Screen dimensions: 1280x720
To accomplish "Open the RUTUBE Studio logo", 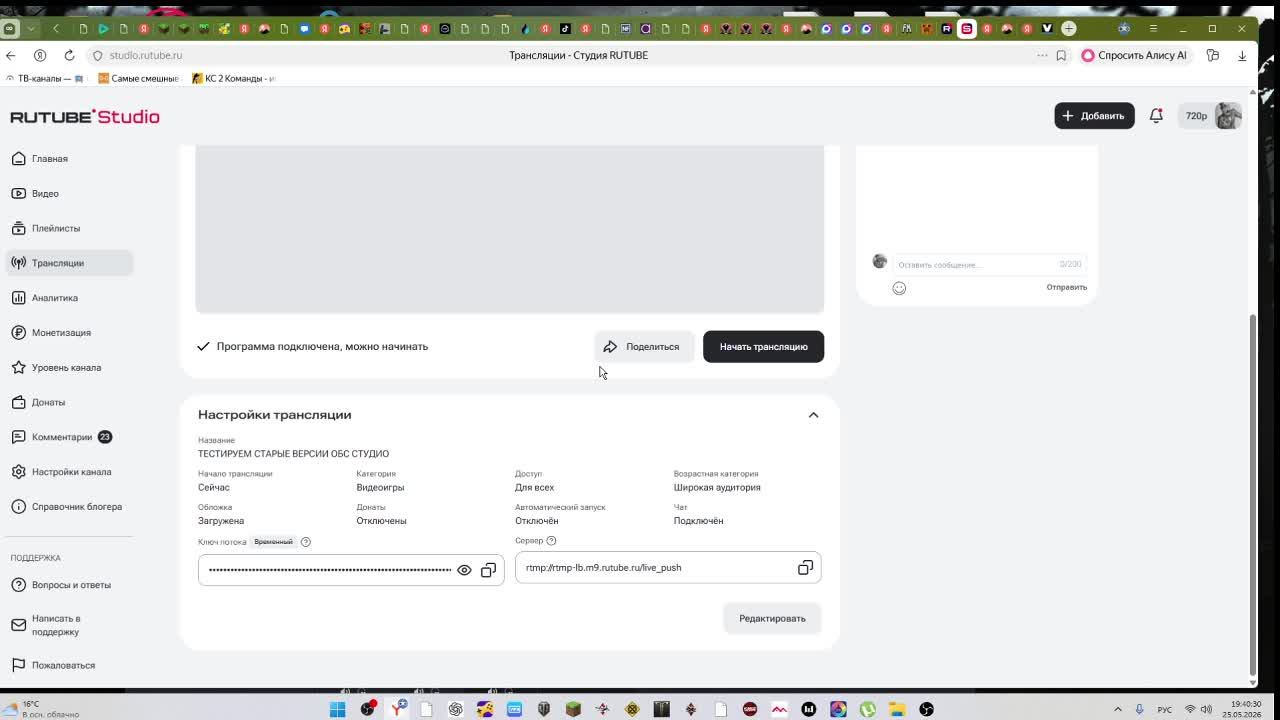I will pos(85,117).
